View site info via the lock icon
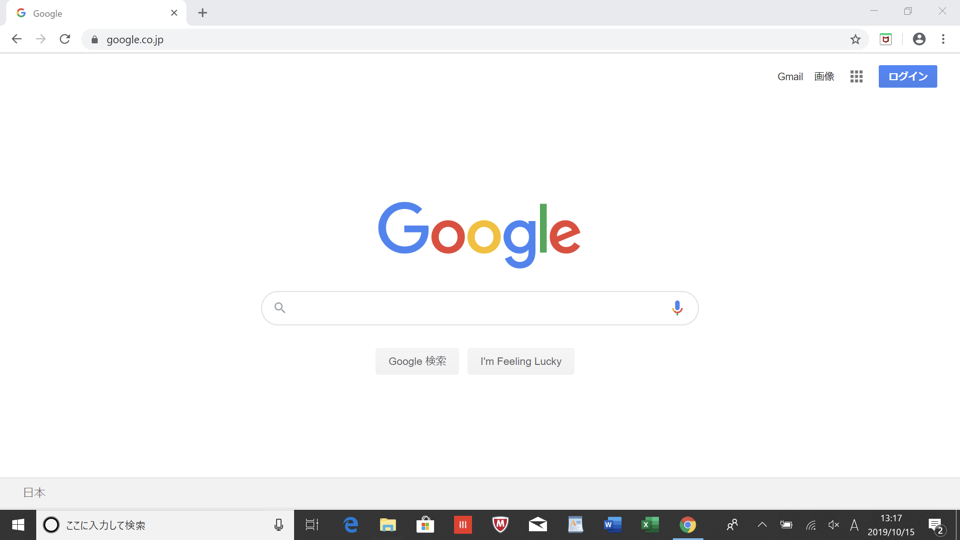The image size is (960, 540). 94,40
